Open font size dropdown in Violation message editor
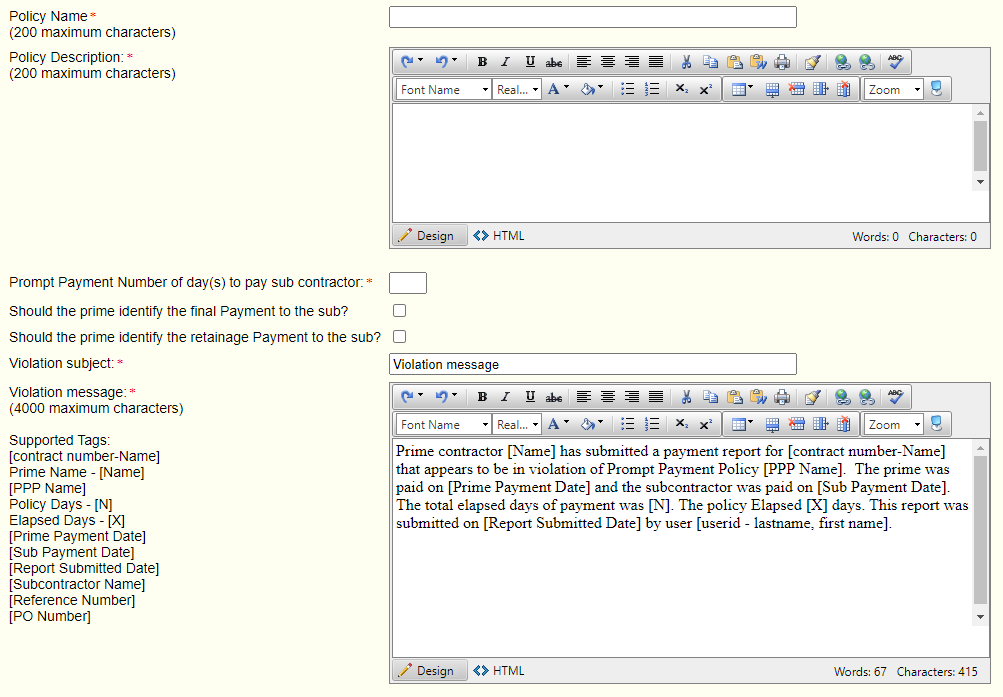The width and height of the screenshot is (1003, 697). [517, 424]
